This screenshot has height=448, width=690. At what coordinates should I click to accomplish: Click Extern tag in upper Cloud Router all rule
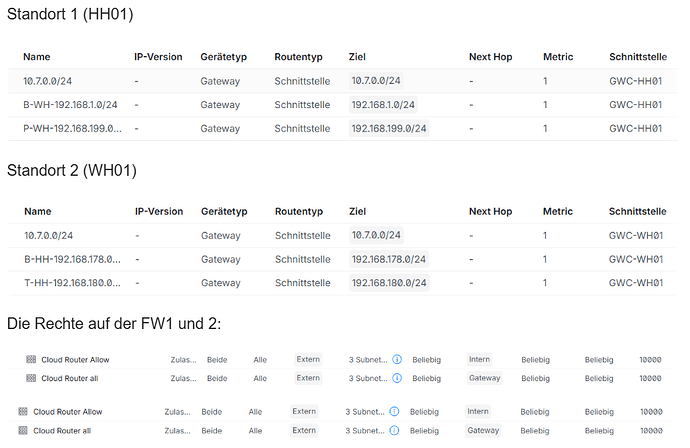click(308, 378)
